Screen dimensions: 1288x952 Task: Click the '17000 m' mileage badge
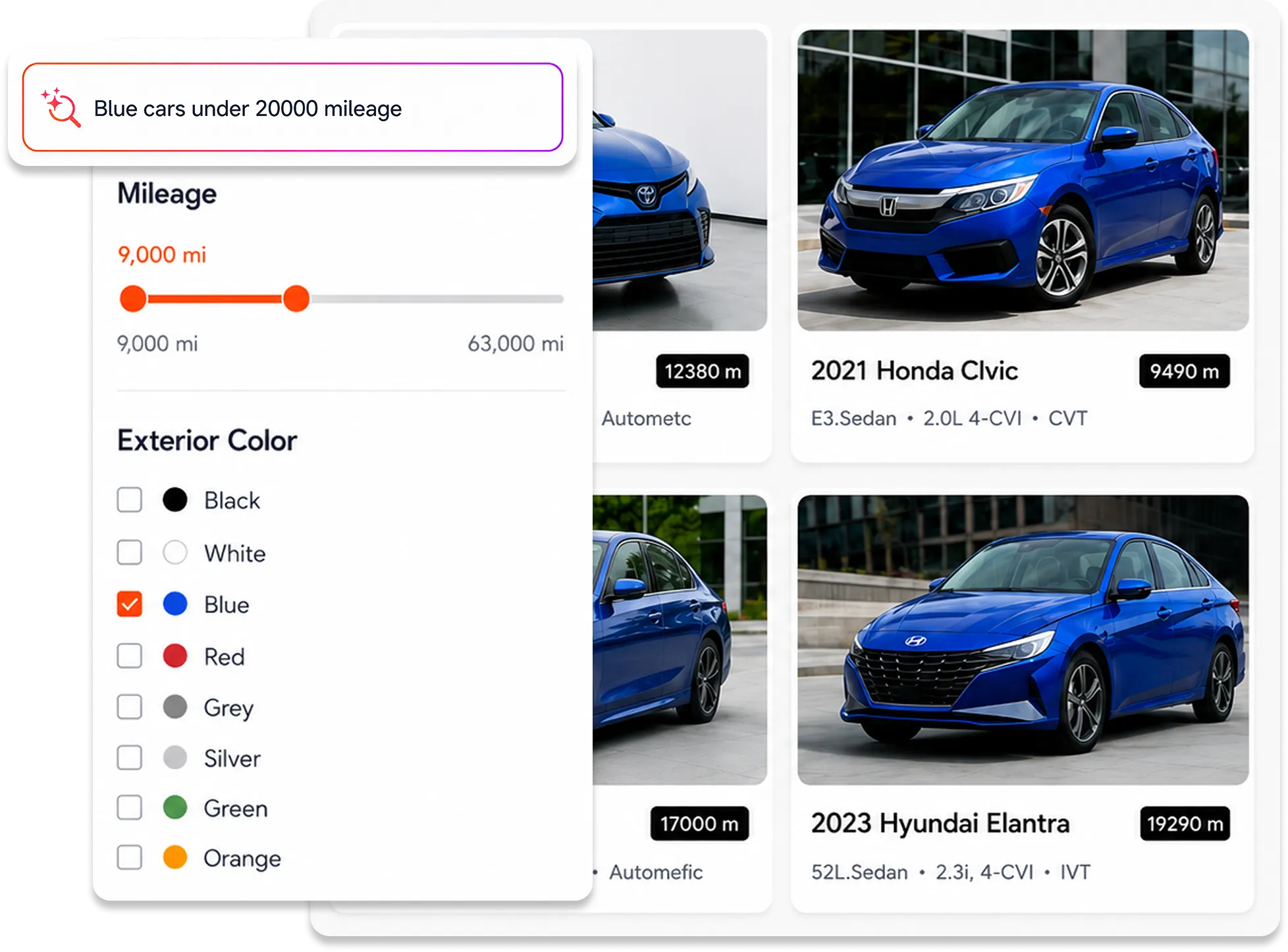click(699, 824)
